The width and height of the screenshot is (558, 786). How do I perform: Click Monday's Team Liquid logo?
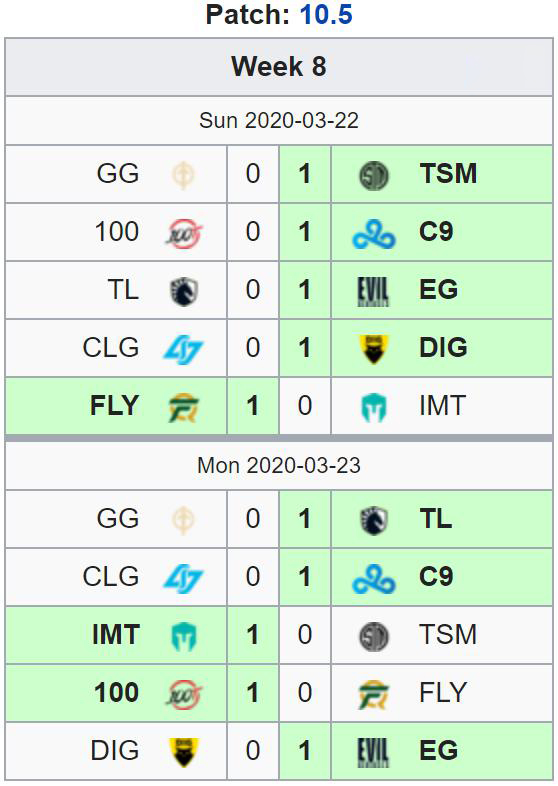coord(374,520)
